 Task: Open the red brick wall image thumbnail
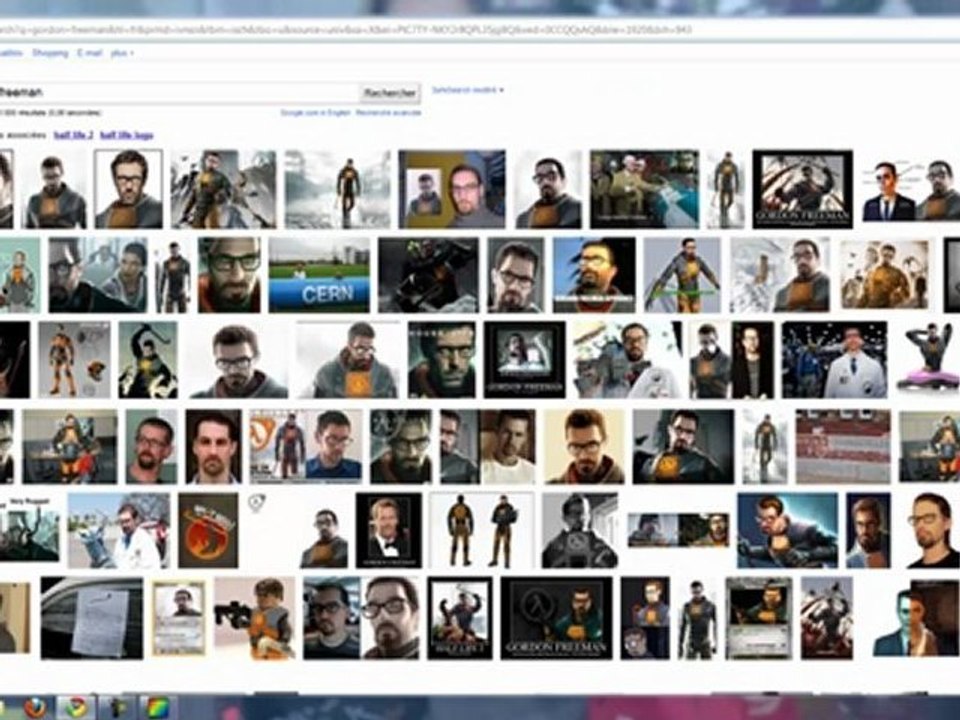coord(843,446)
